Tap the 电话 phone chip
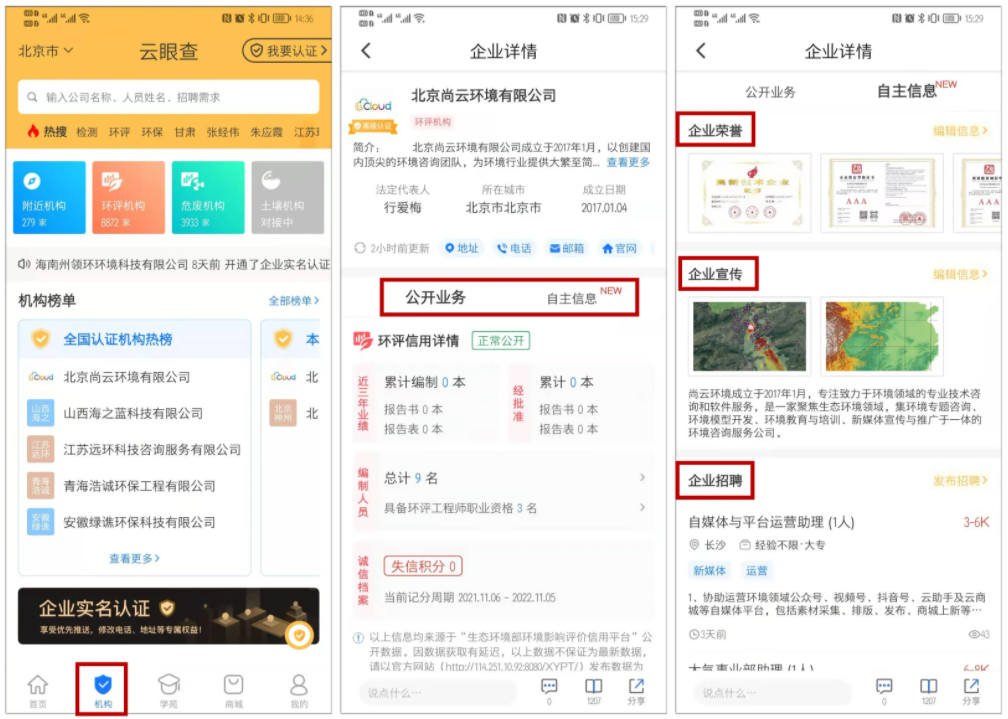The height and width of the screenshot is (719, 1008). (x=514, y=248)
